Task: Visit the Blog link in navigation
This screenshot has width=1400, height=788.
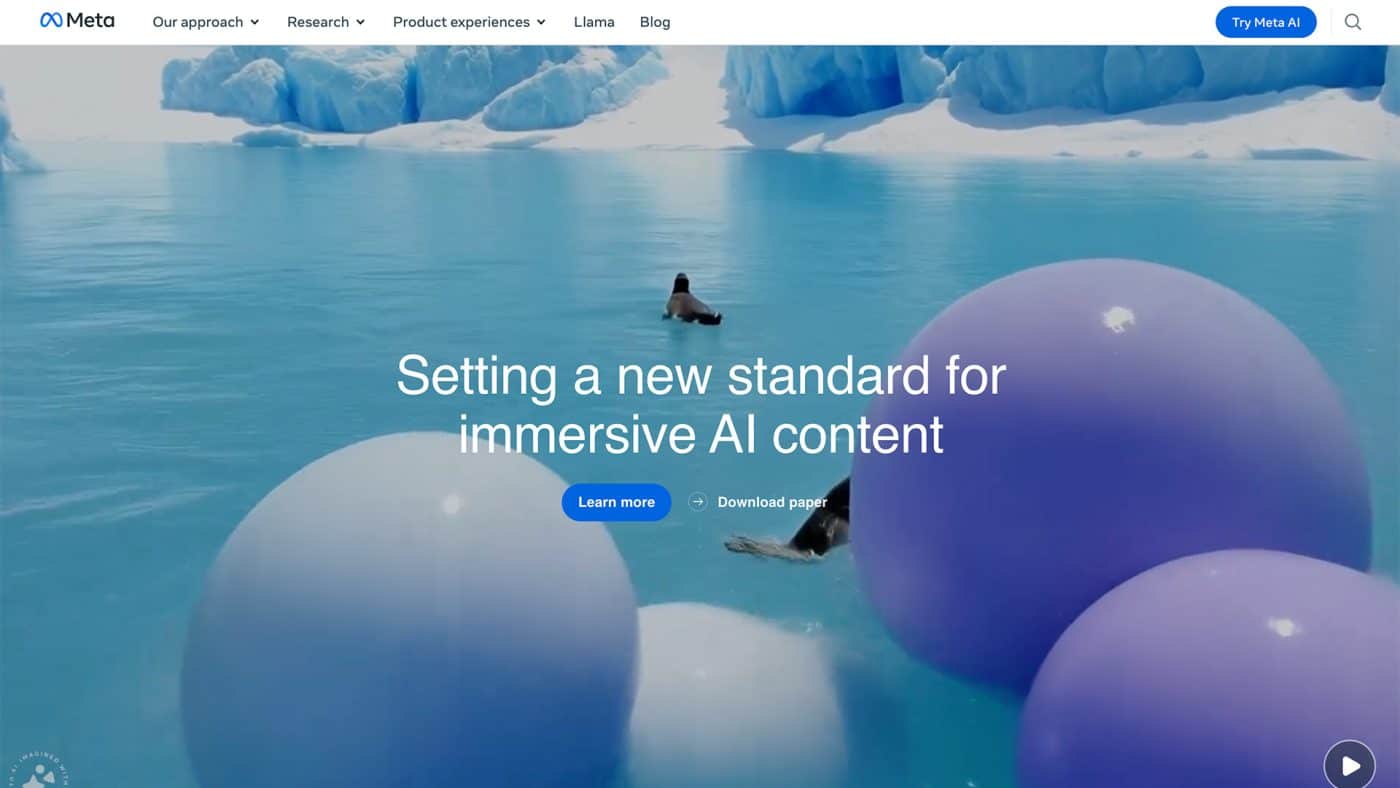Action: [x=655, y=22]
